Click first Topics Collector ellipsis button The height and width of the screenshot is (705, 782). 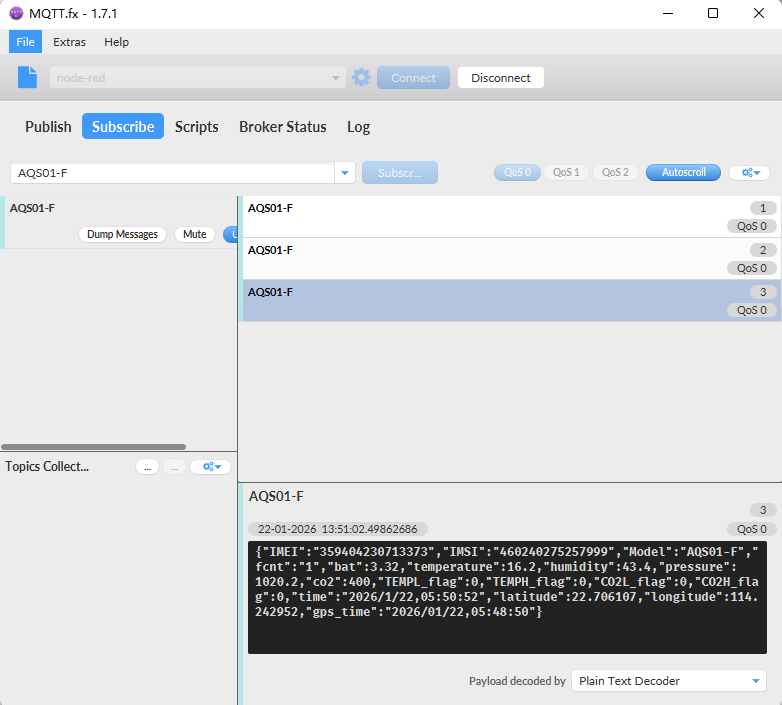coord(147,467)
